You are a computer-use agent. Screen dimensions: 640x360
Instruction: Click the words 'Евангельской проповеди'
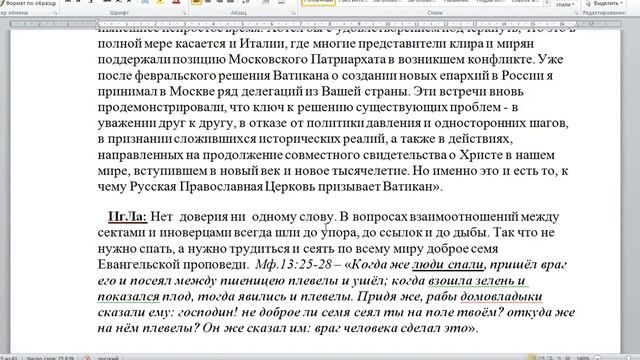pos(172,264)
